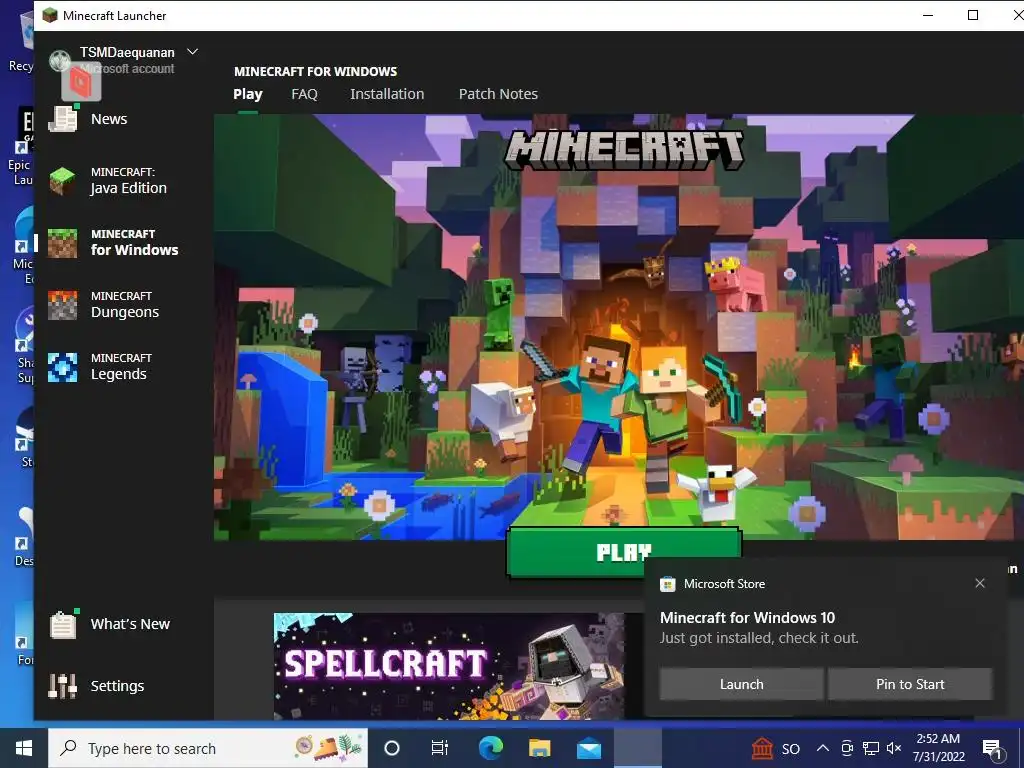Viewport: 1024px width, 768px height.
Task: Open the News section icon
Action: 63,118
